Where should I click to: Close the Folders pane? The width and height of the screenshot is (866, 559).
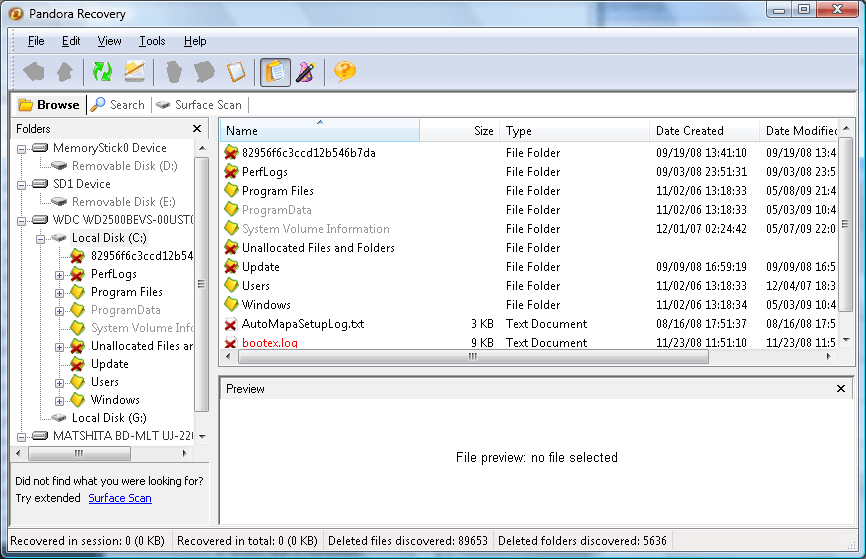coord(197,129)
